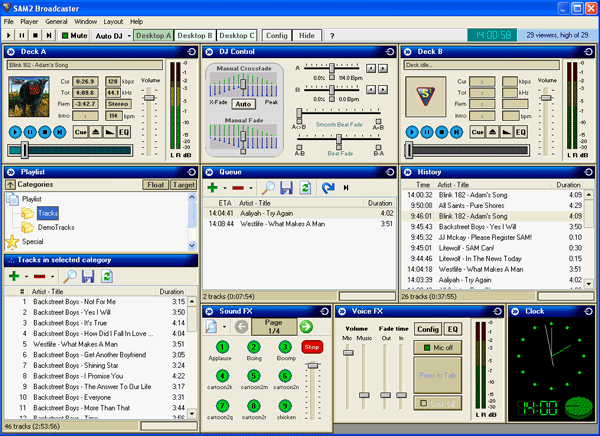Click the Playlist tracks search magnifier icon
The width and height of the screenshot is (600, 436).
click(x=70, y=276)
